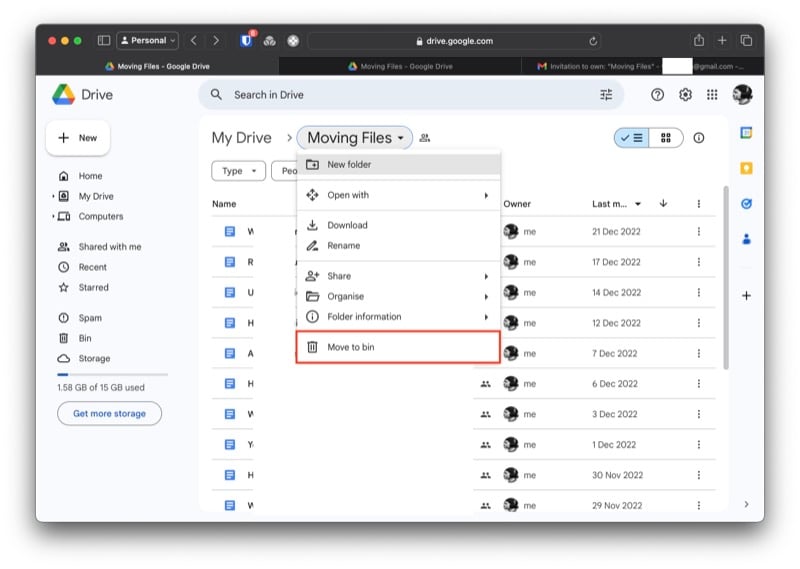Open the Google Keep side panel icon
The height and width of the screenshot is (569, 800).
coord(746,168)
